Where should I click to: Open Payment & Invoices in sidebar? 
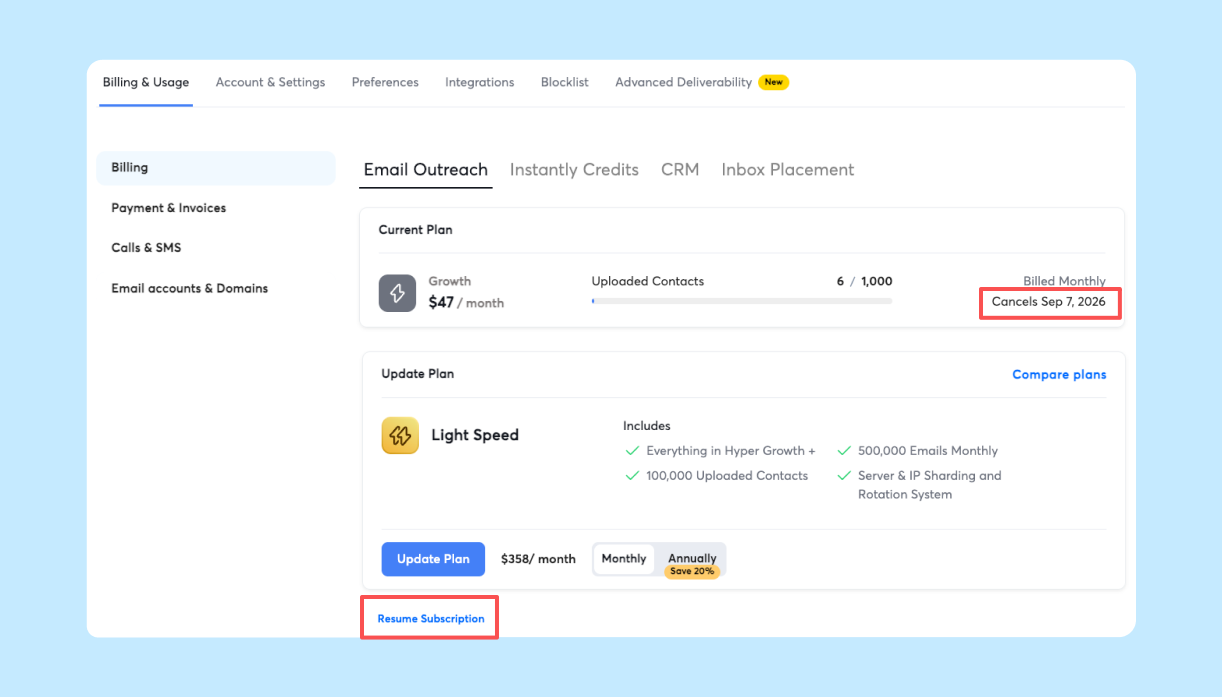(x=169, y=208)
